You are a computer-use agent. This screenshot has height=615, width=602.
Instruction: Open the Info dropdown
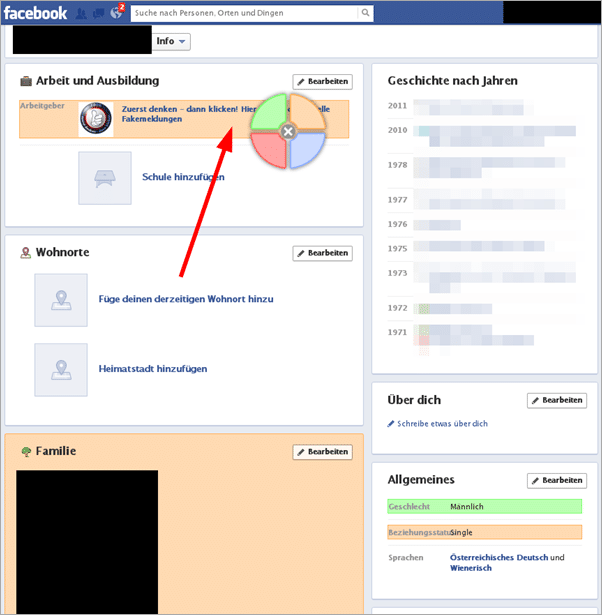pyautogui.click(x=171, y=41)
